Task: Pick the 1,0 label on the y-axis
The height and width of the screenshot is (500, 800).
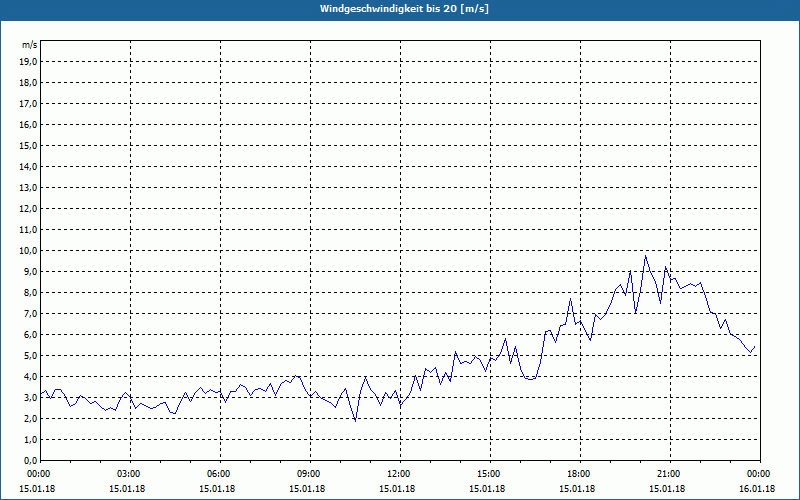Action: 30,440
